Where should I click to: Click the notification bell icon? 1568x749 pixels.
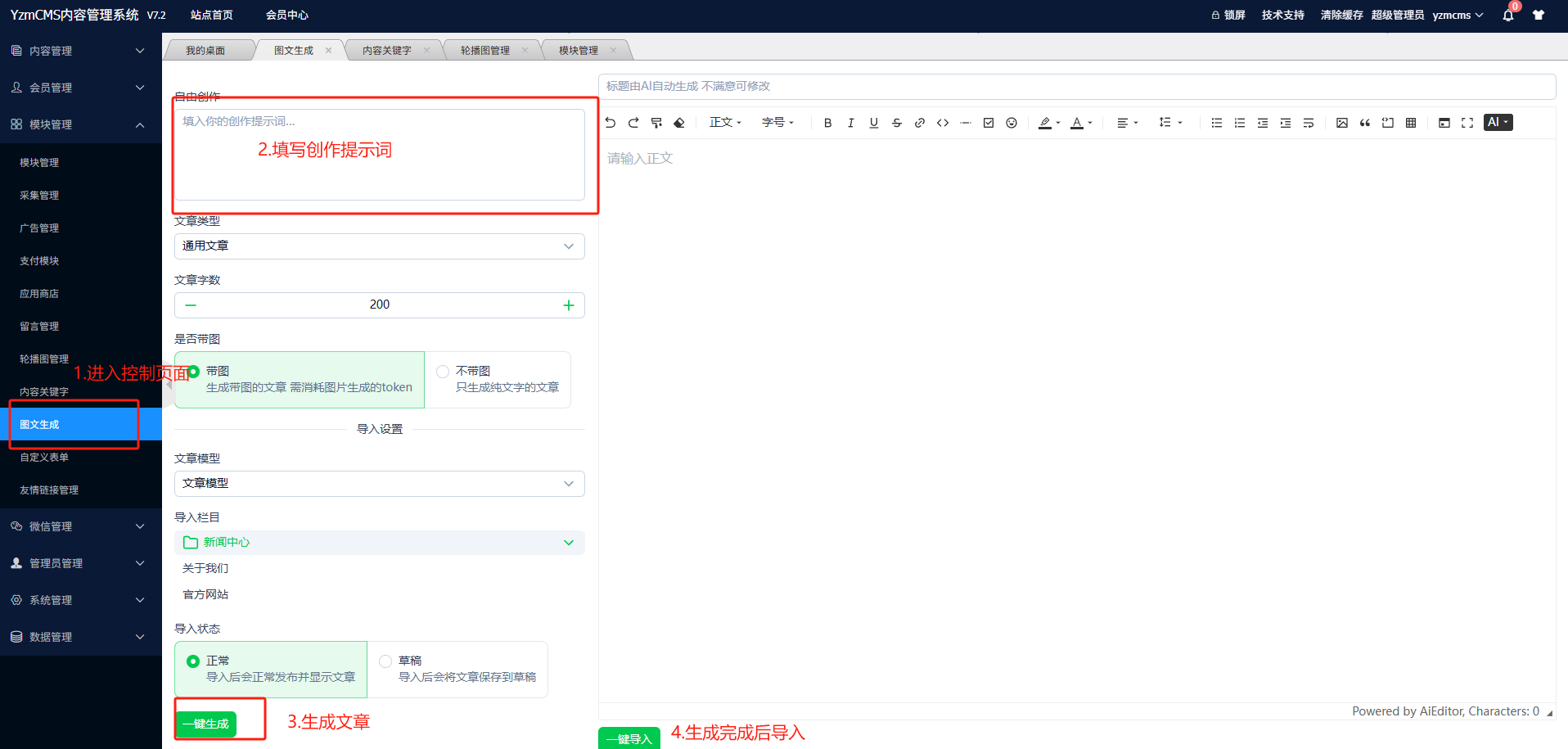tap(1507, 16)
